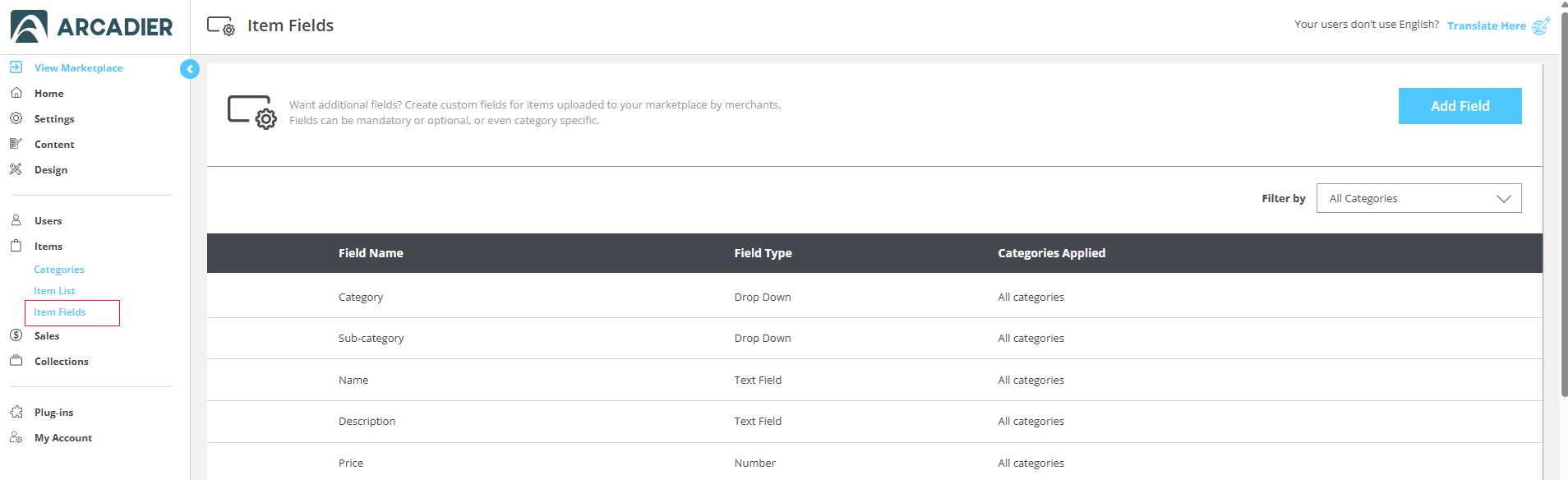Click the Add Field button

[x=1460, y=106]
